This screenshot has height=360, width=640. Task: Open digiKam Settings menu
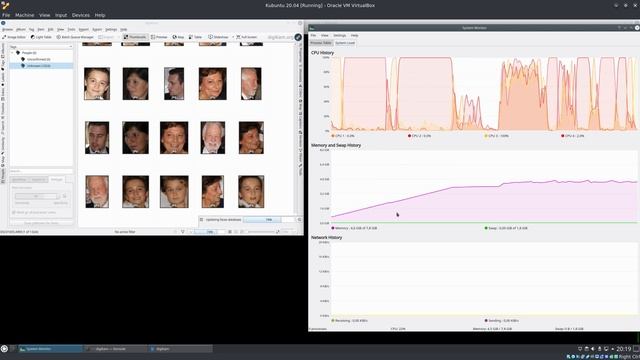[x=111, y=29]
